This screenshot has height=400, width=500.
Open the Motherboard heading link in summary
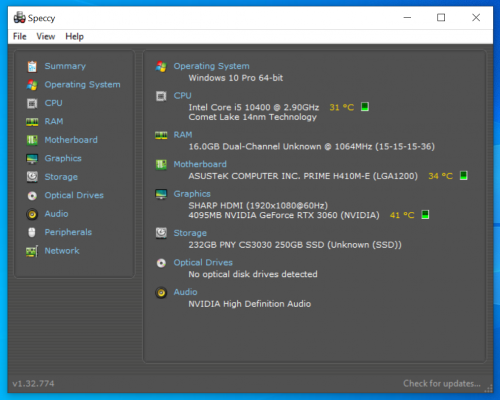200,164
